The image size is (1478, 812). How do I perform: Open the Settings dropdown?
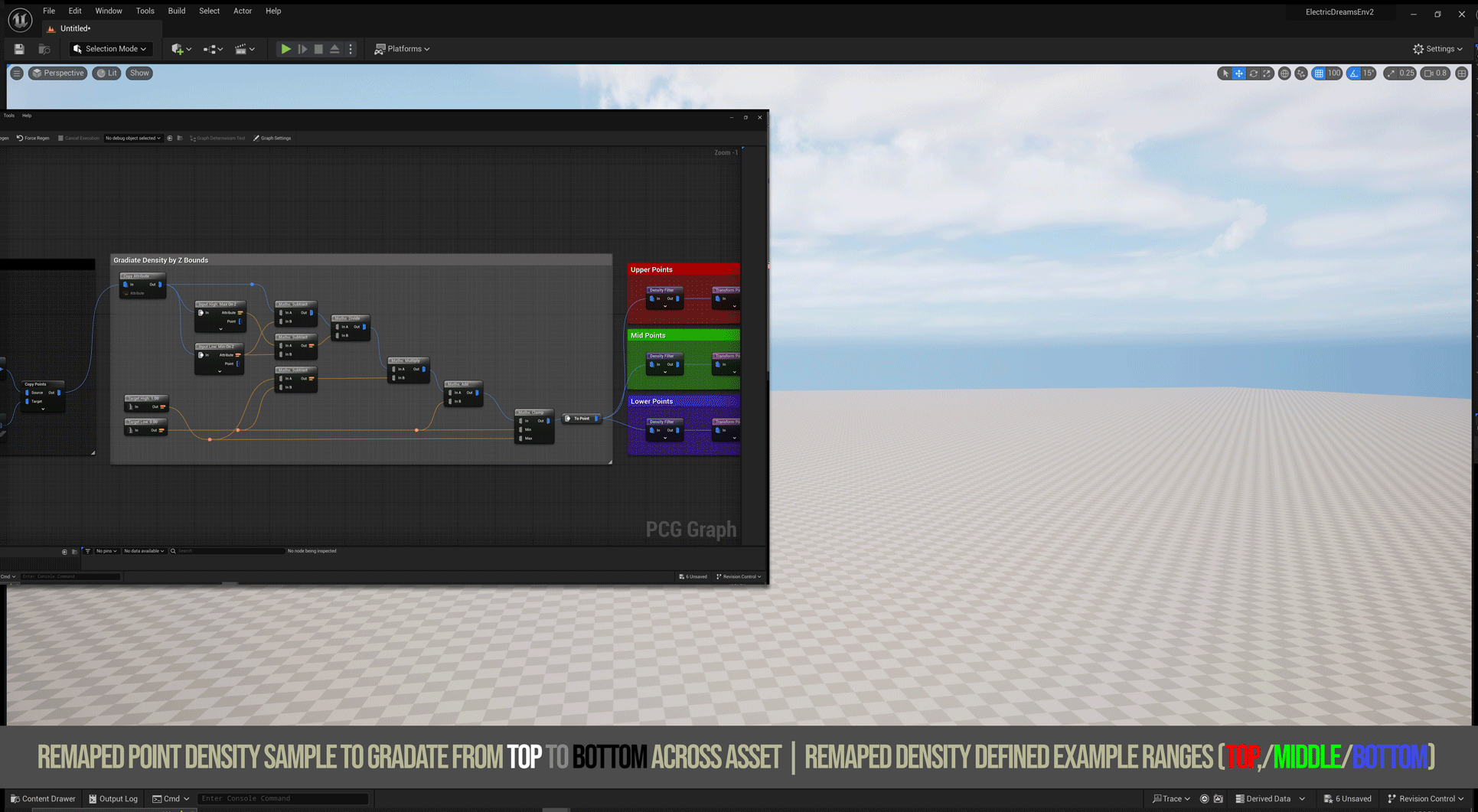[1437, 49]
